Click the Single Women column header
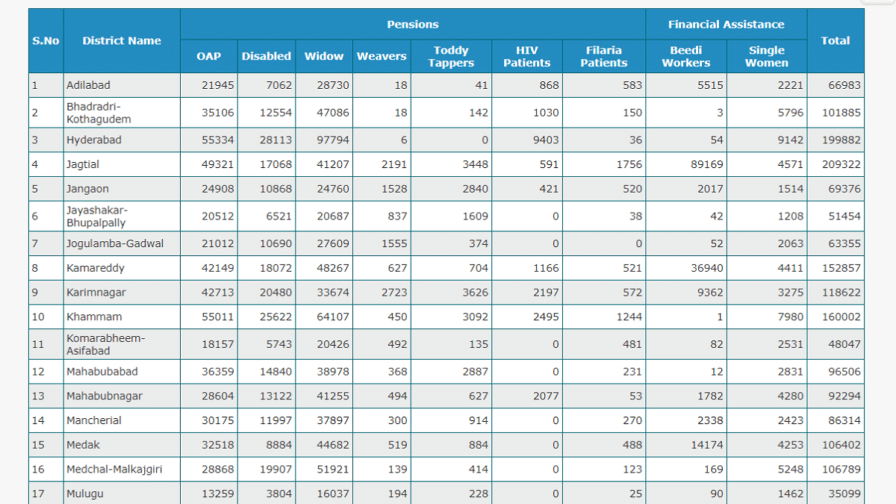 point(766,57)
